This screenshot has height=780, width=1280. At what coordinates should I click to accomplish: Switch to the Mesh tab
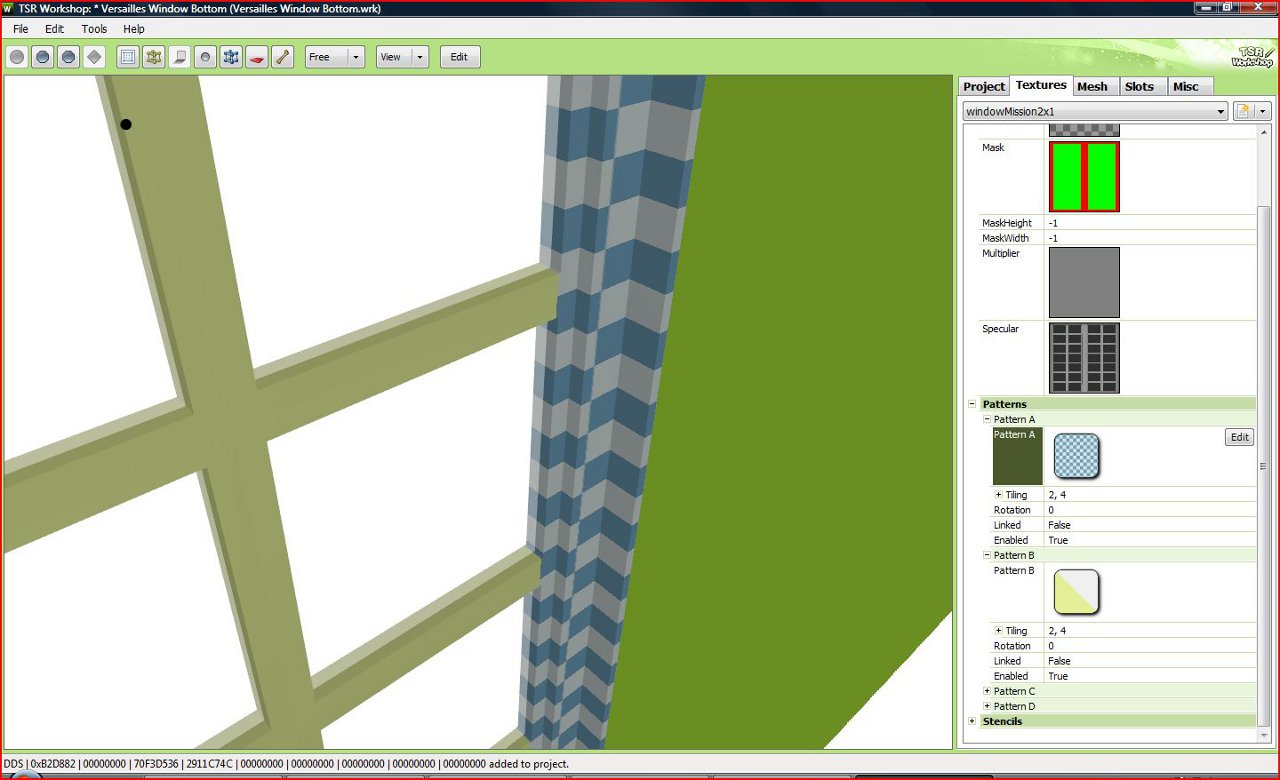point(1093,86)
